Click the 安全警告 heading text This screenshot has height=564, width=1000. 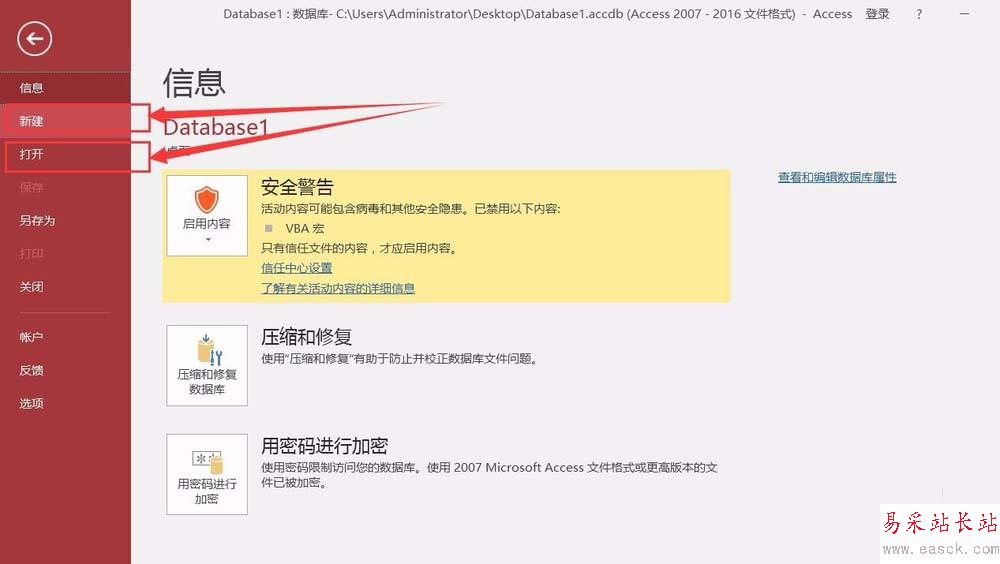pyautogui.click(x=297, y=187)
